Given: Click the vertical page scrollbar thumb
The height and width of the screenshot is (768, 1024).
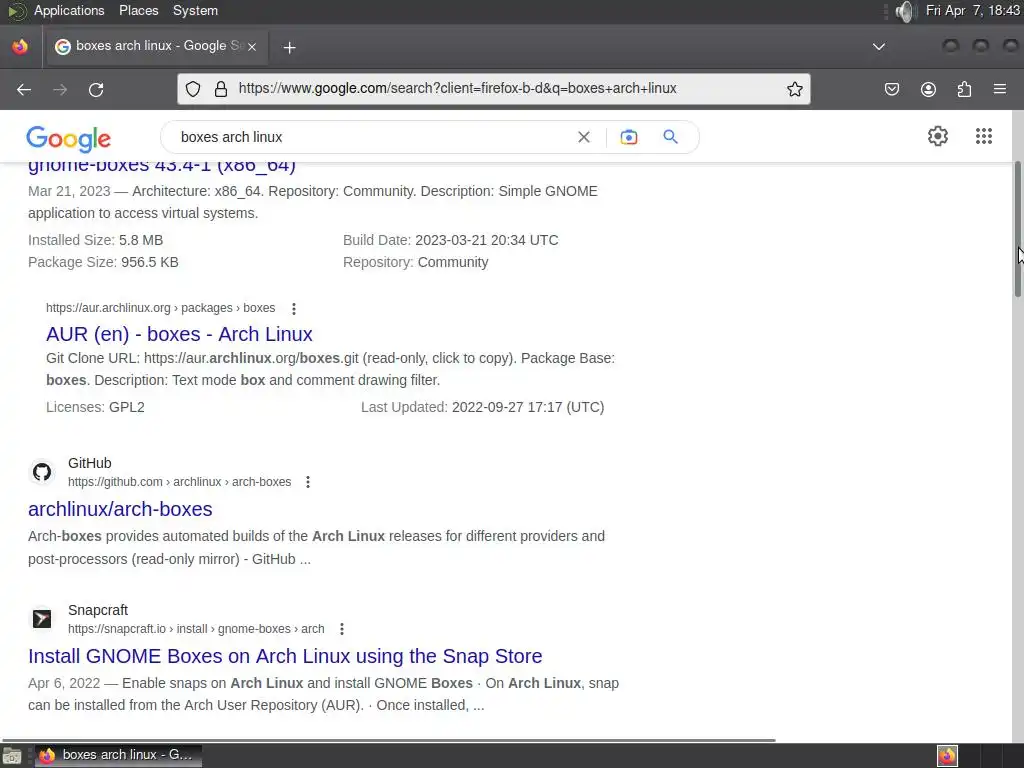Looking at the screenshot, I should pyautogui.click(x=1017, y=229).
